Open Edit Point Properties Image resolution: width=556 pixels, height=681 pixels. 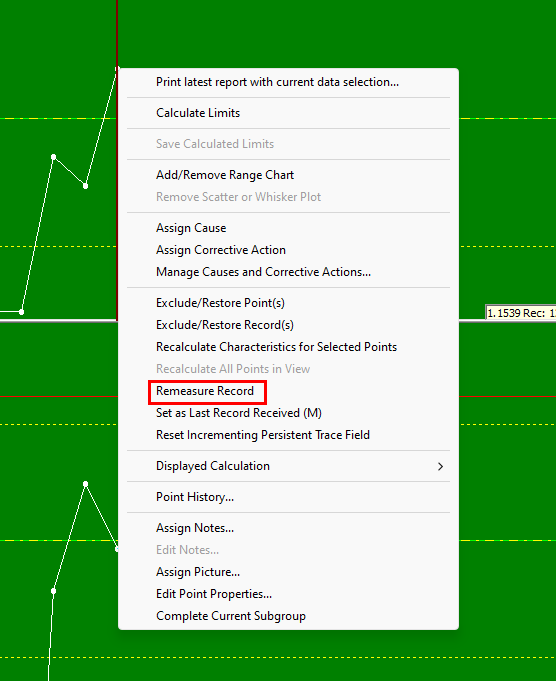pyautogui.click(x=288, y=594)
